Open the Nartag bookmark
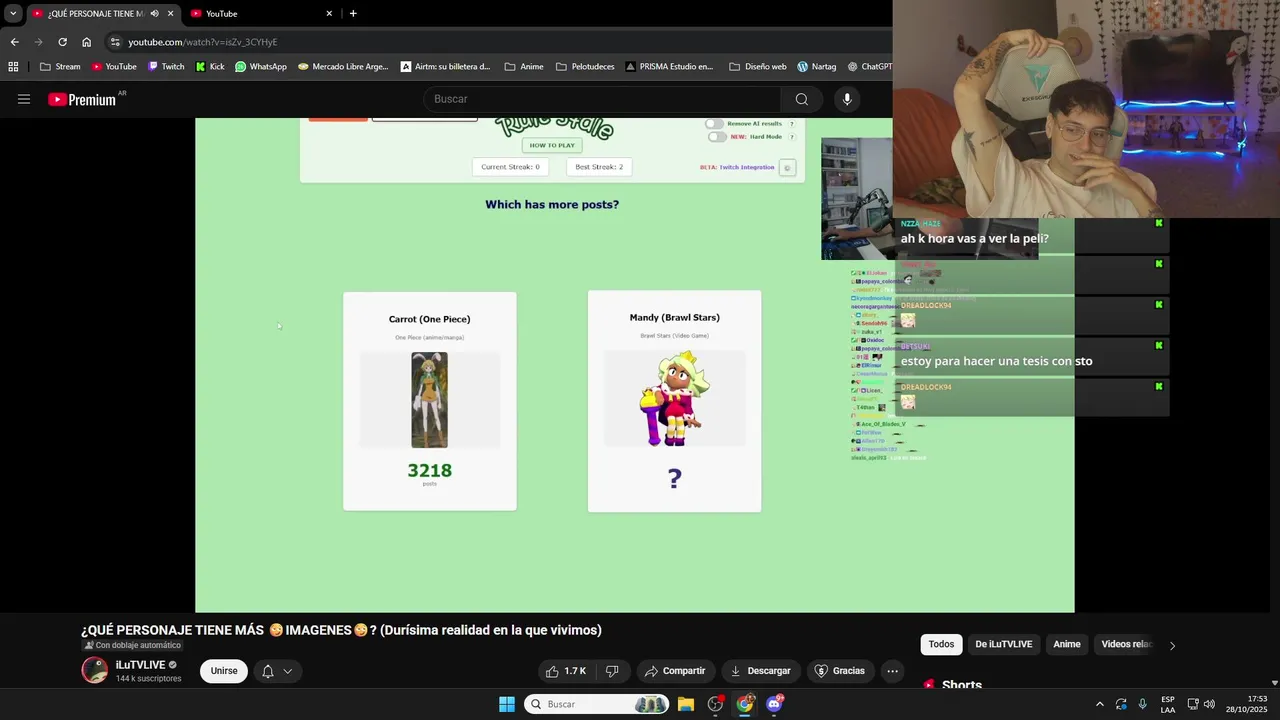The height and width of the screenshot is (720, 1280). (816, 67)
